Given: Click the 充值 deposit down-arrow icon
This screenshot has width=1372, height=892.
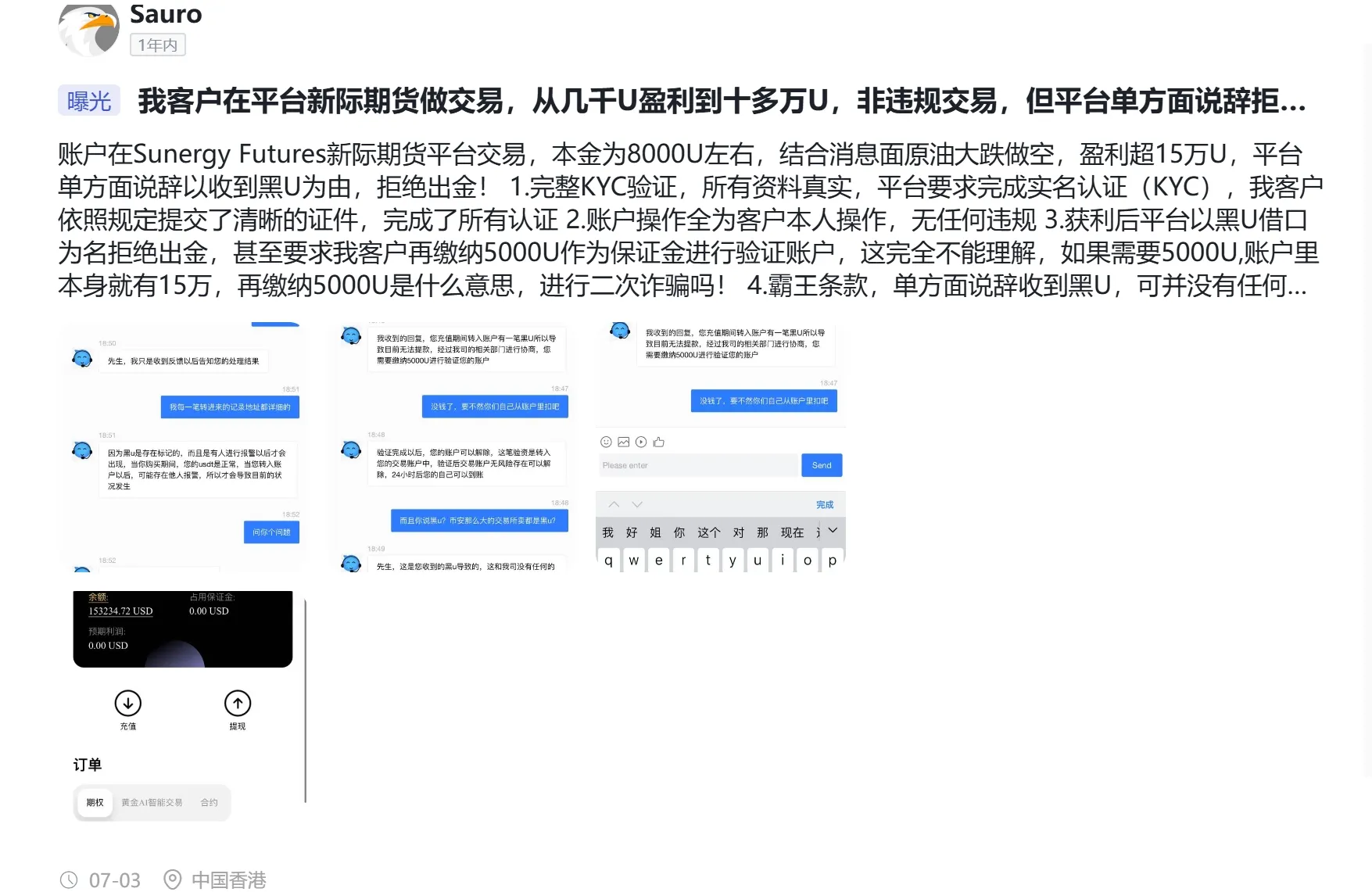Looking at the screenshot, I should point(128,703).
